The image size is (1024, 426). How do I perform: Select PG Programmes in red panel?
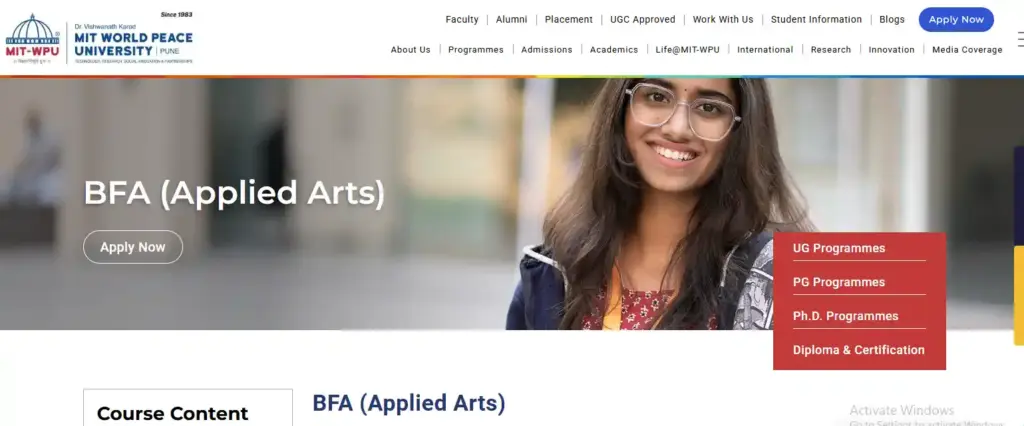tap(839, 282)
